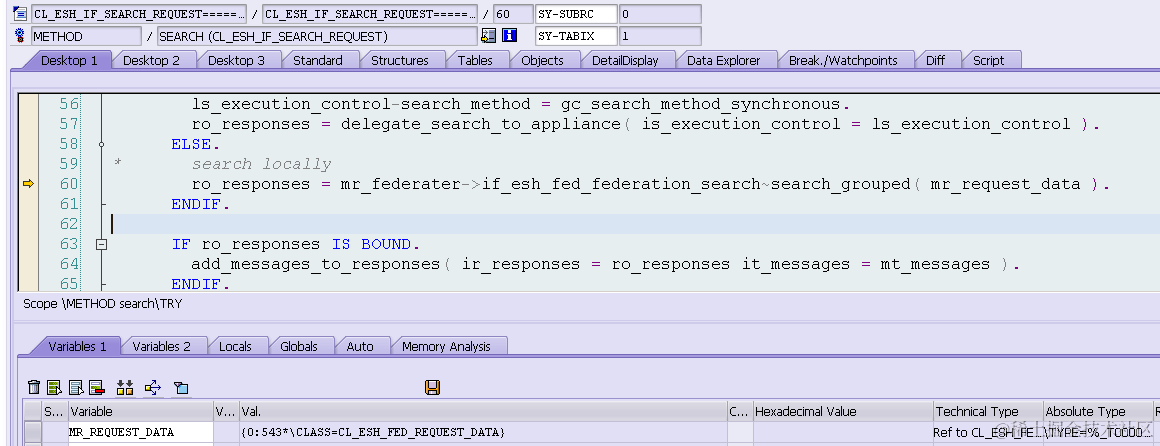This screenshot has height=446, width=1160.
Task: Click code line 60 with search_grouped call
Action: [650, 184]
